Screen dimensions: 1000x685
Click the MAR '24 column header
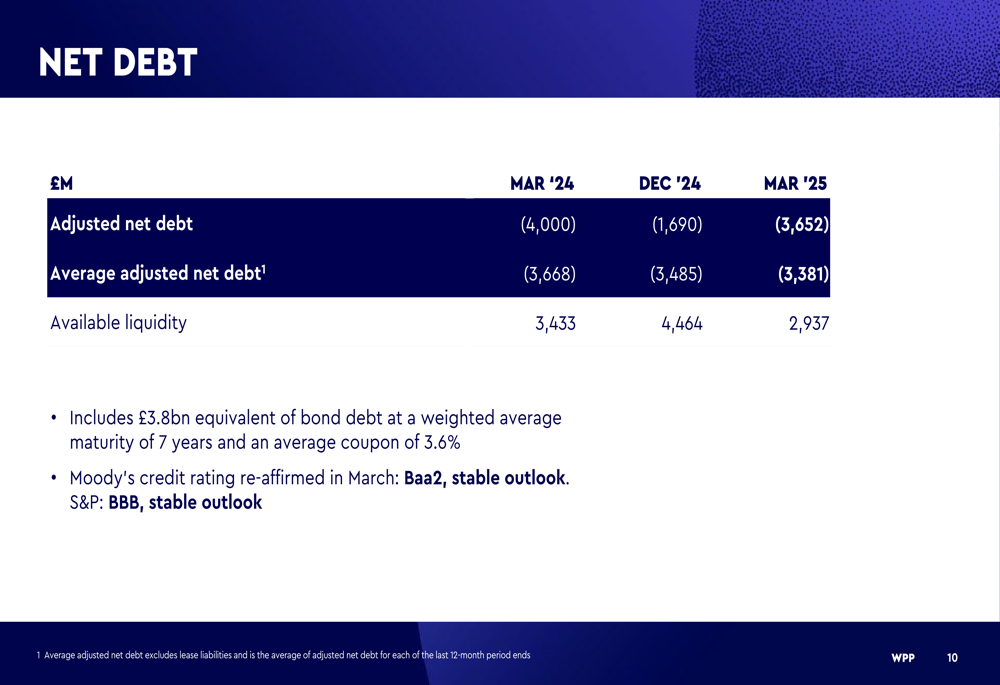[542, 184]
